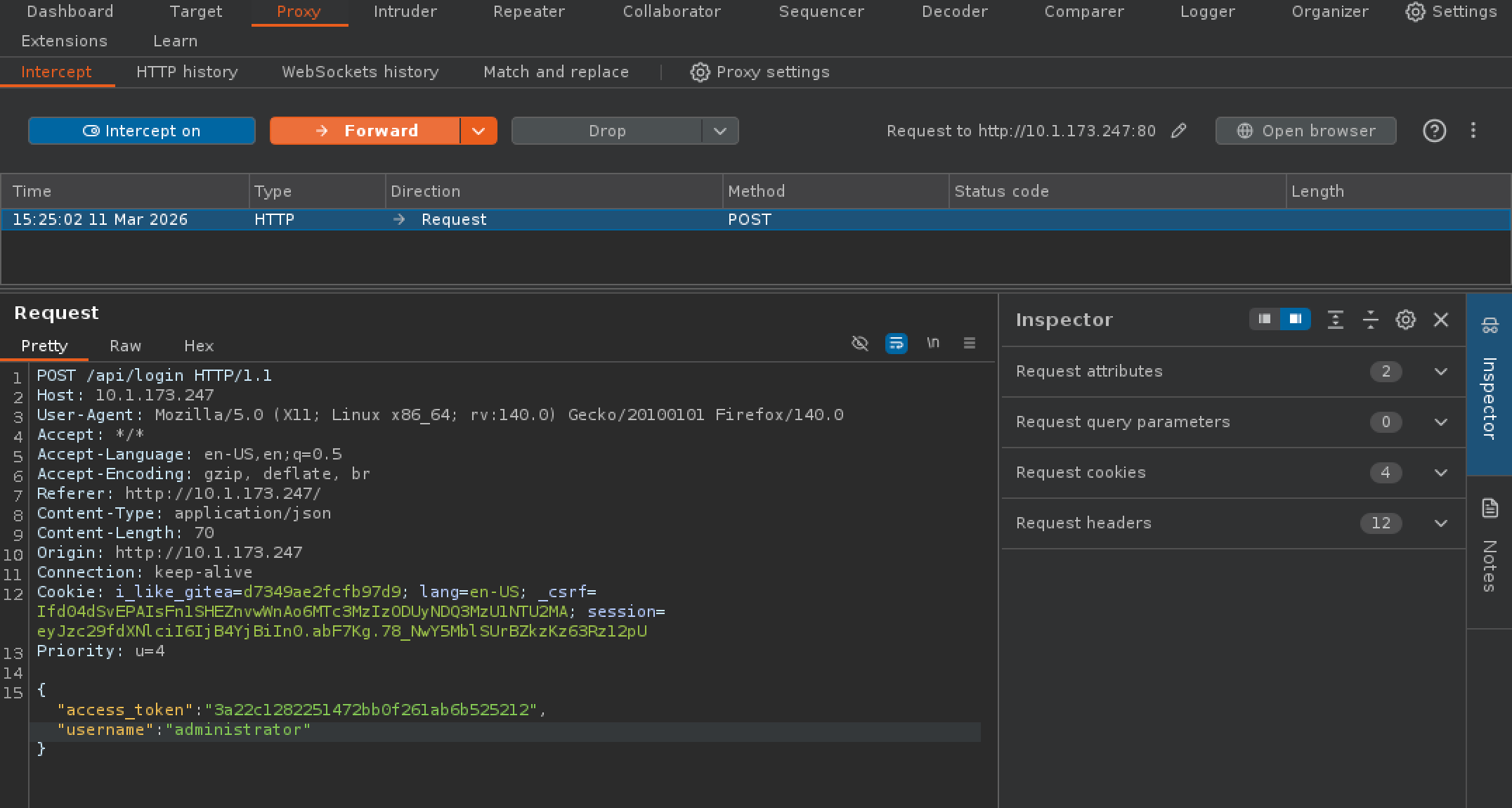Viewport: 1512px width, 808px height.
Task: Open the Repeater tab
Action: pyautogui.click(x=528, y=12)
